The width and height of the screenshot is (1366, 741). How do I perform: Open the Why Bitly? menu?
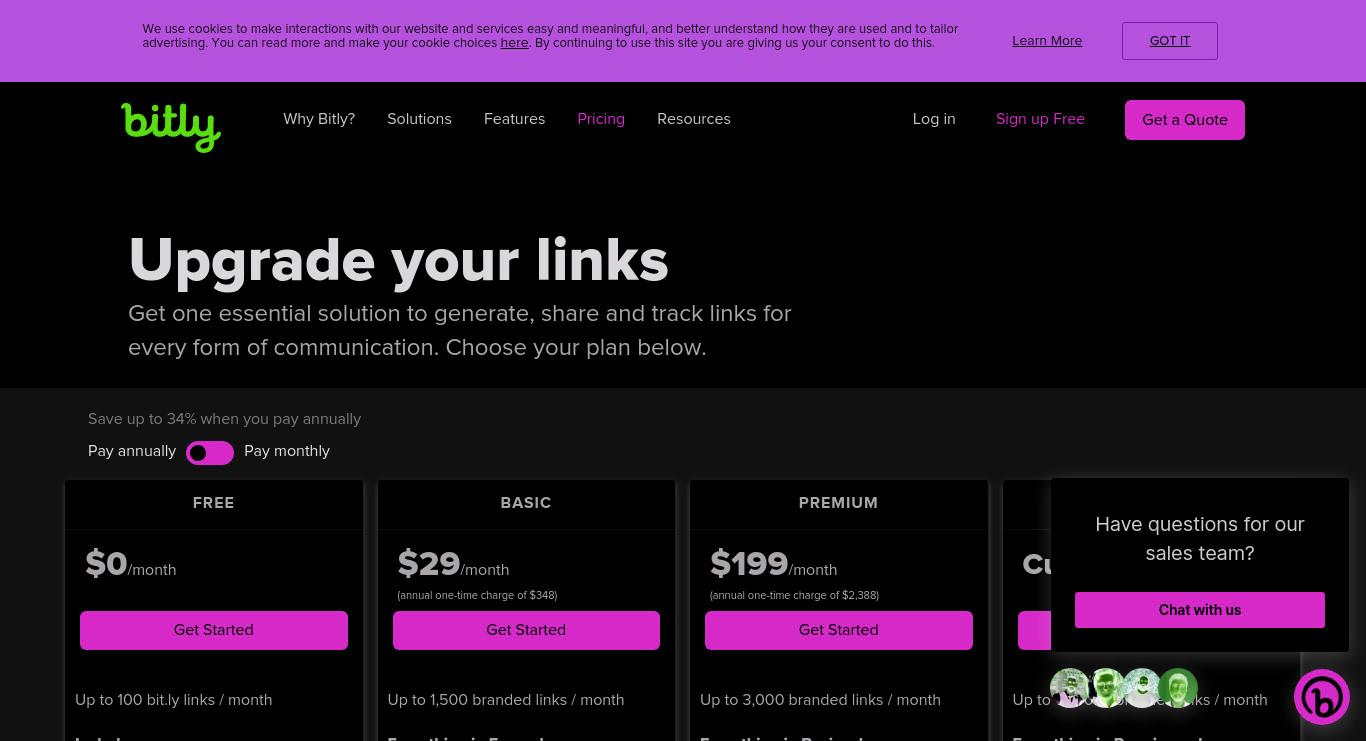click(319, 119)
